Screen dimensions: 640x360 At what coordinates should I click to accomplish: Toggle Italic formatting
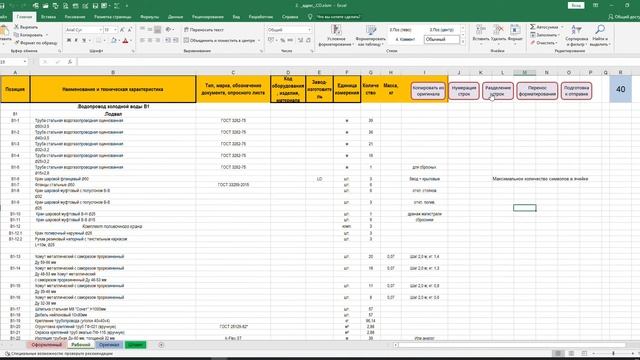coord(76,40)
